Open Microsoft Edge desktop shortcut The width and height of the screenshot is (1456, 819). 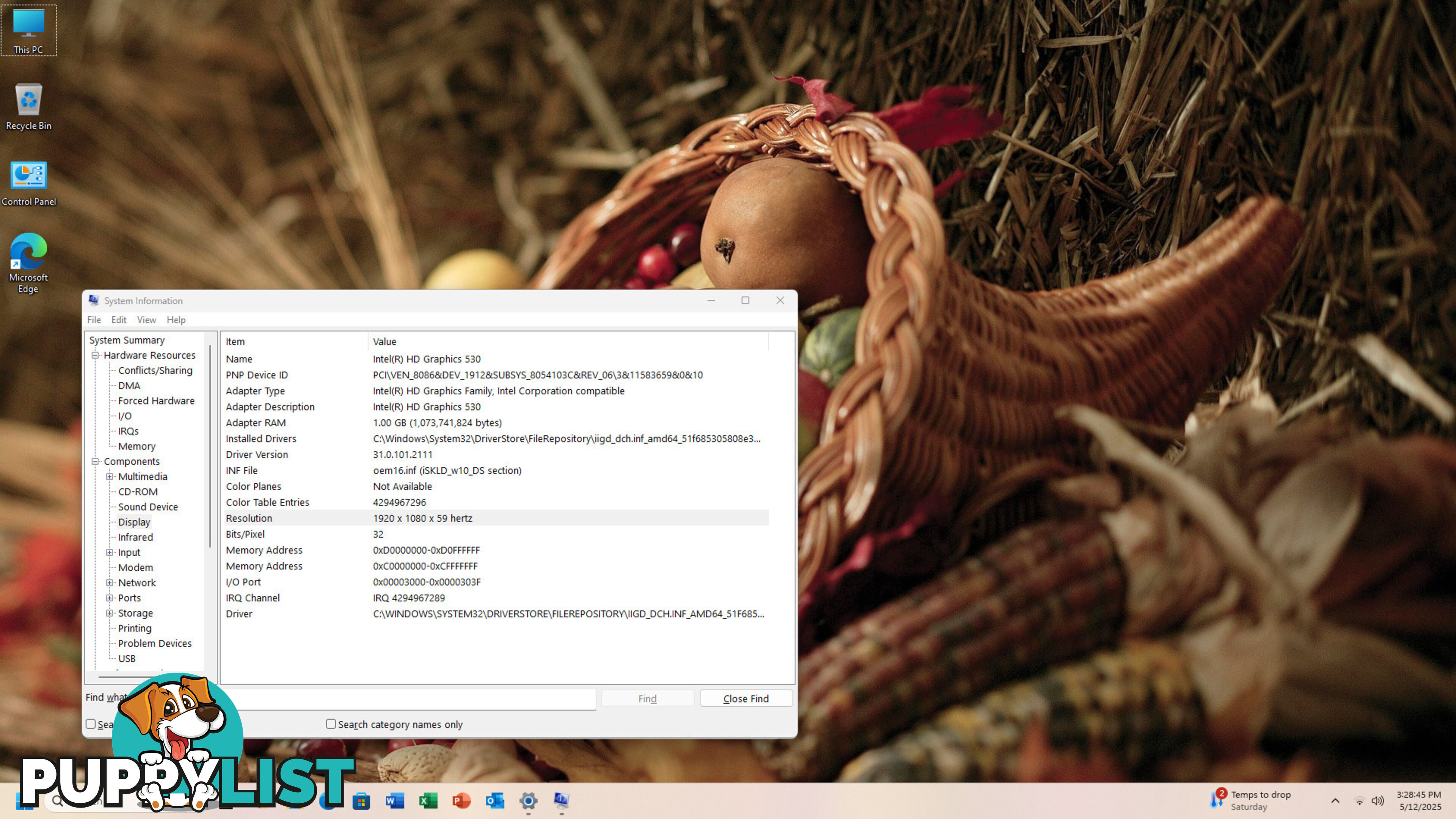click(28, 263)
